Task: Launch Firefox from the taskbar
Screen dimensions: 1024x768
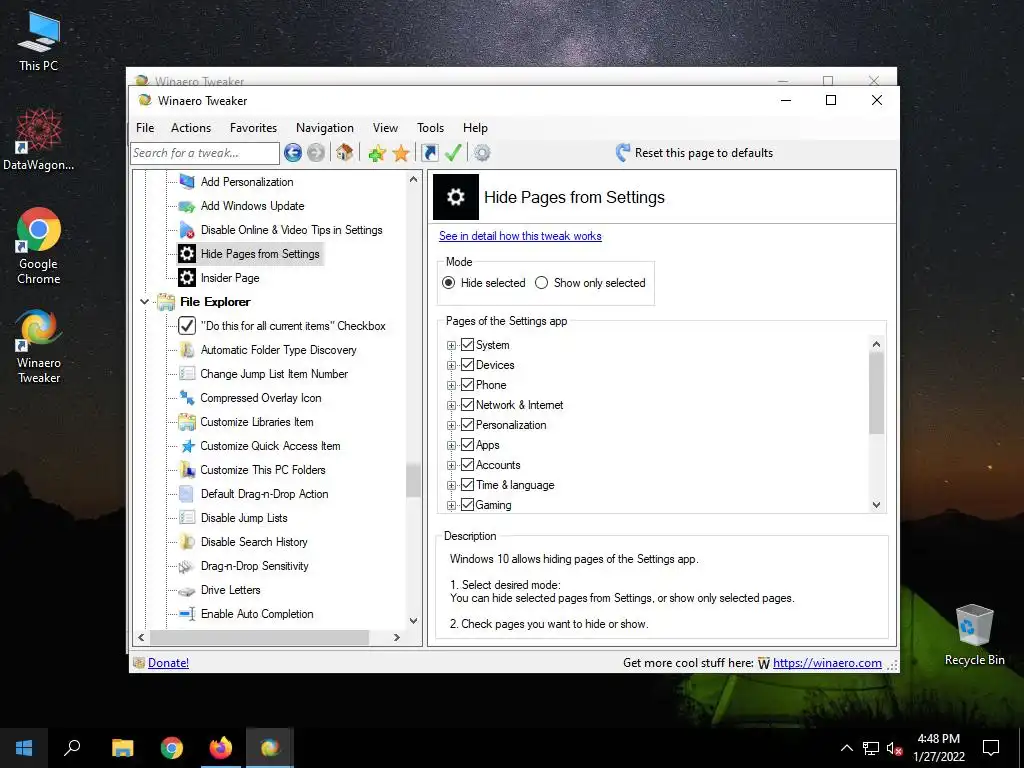Action: tap(221, 748)
